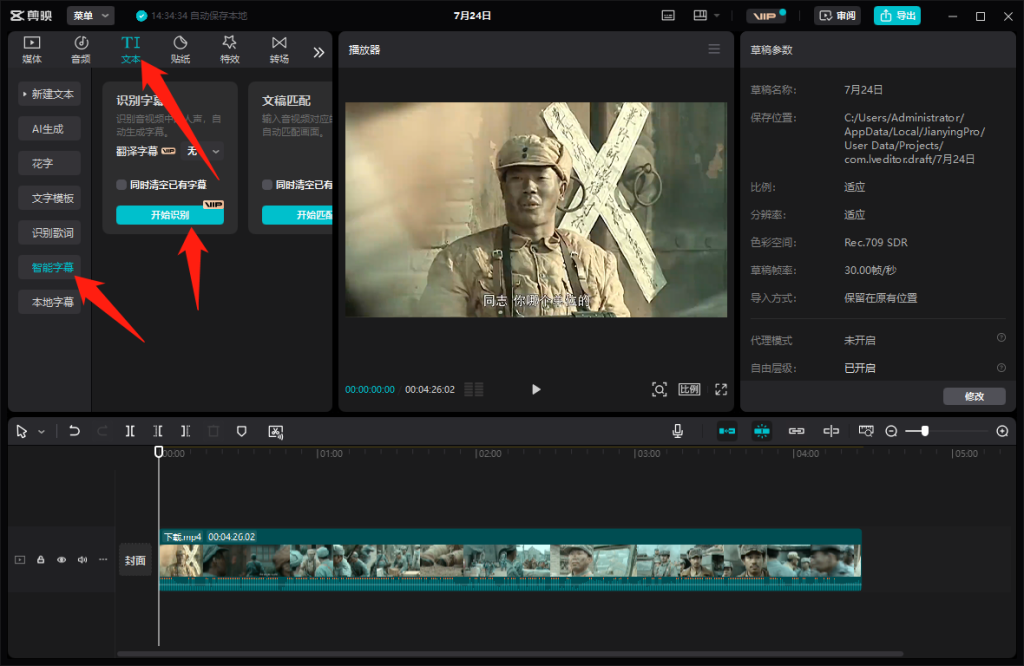
Task: Enter fullscreen preview mode
Action: tap(721, 389)
